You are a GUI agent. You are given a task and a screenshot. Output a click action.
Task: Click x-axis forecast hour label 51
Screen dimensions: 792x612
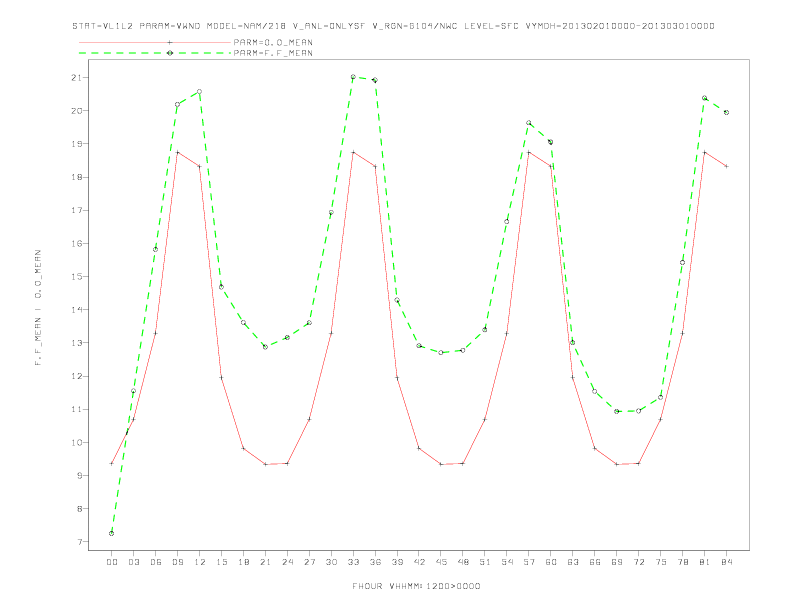tap(485, 562)
